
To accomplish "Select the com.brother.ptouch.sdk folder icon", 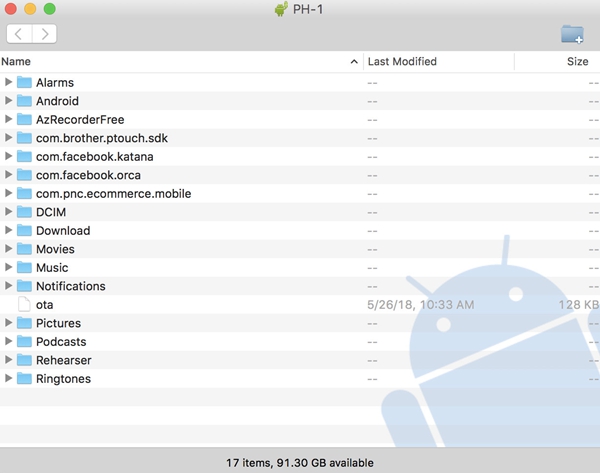I will 24,138.
